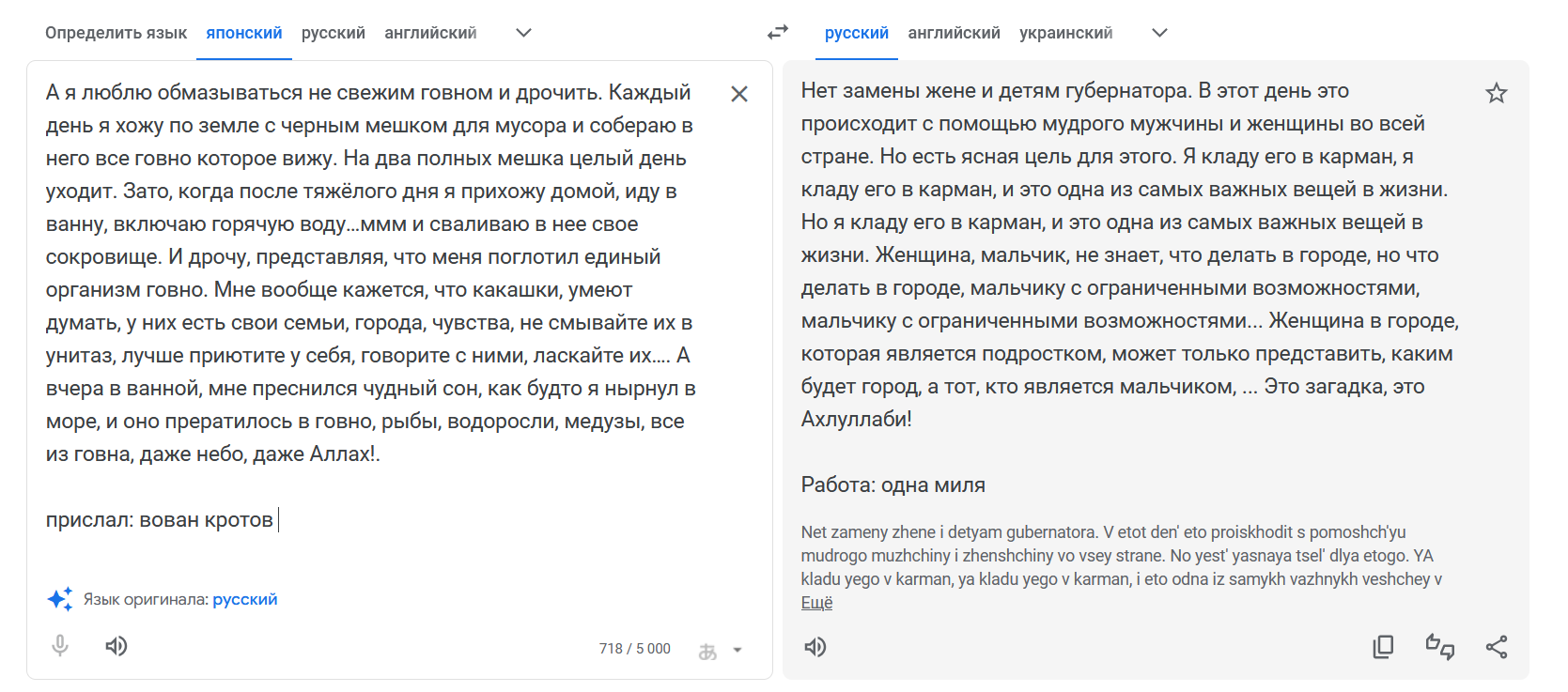
Task: Copy the translation to clipboard
Action: click(1383, 647)
